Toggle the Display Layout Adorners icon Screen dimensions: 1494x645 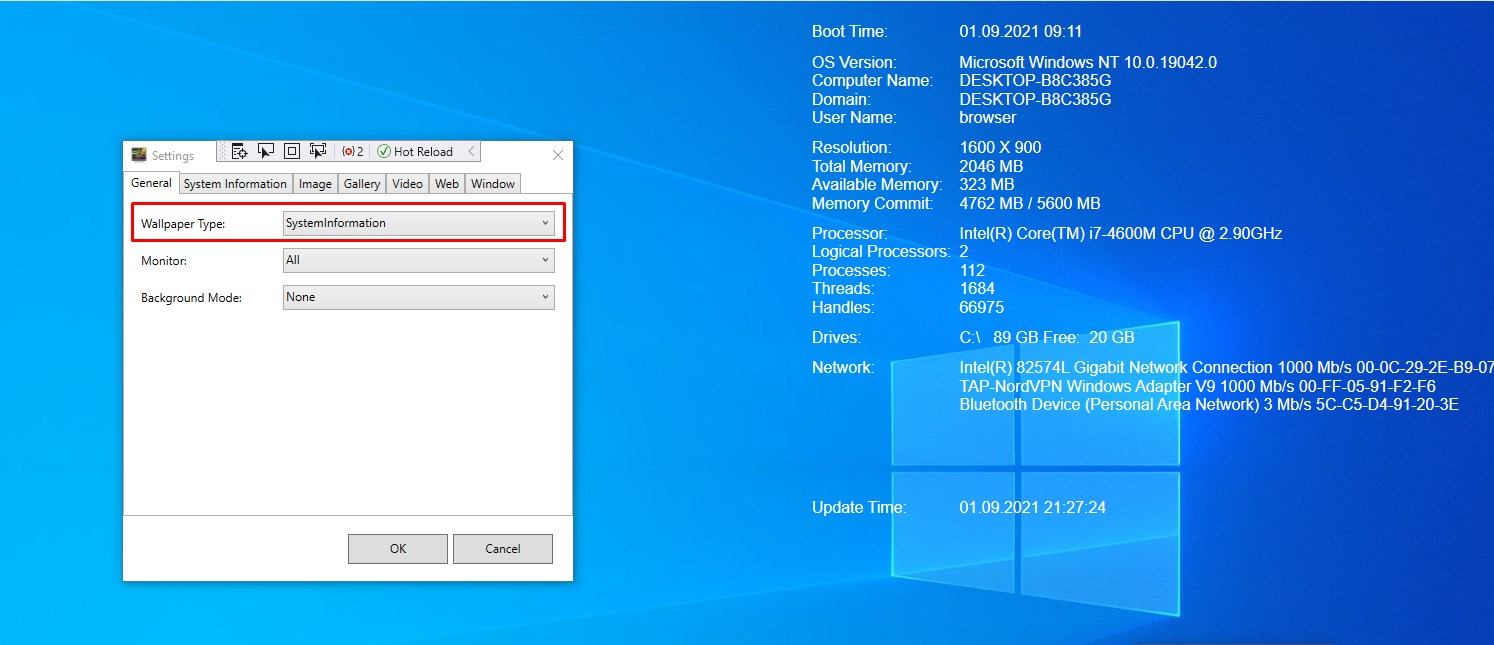point(292,151)
